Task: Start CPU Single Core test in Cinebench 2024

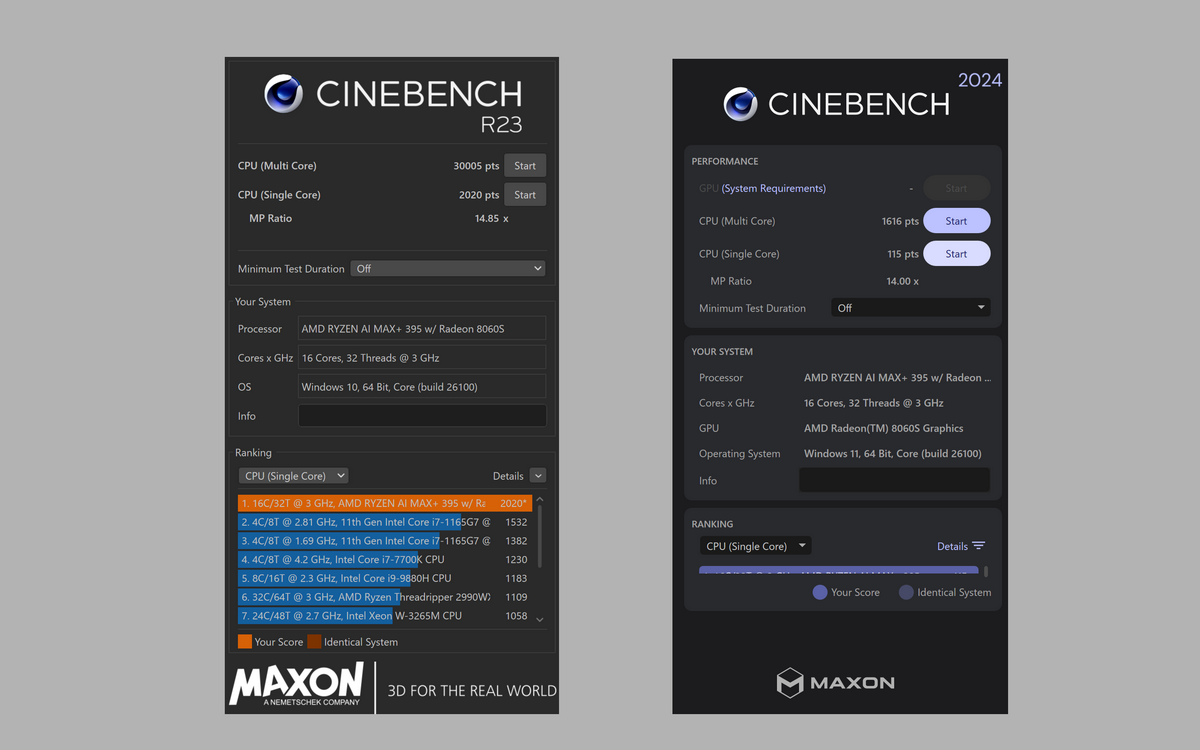Action: (956, 254)
